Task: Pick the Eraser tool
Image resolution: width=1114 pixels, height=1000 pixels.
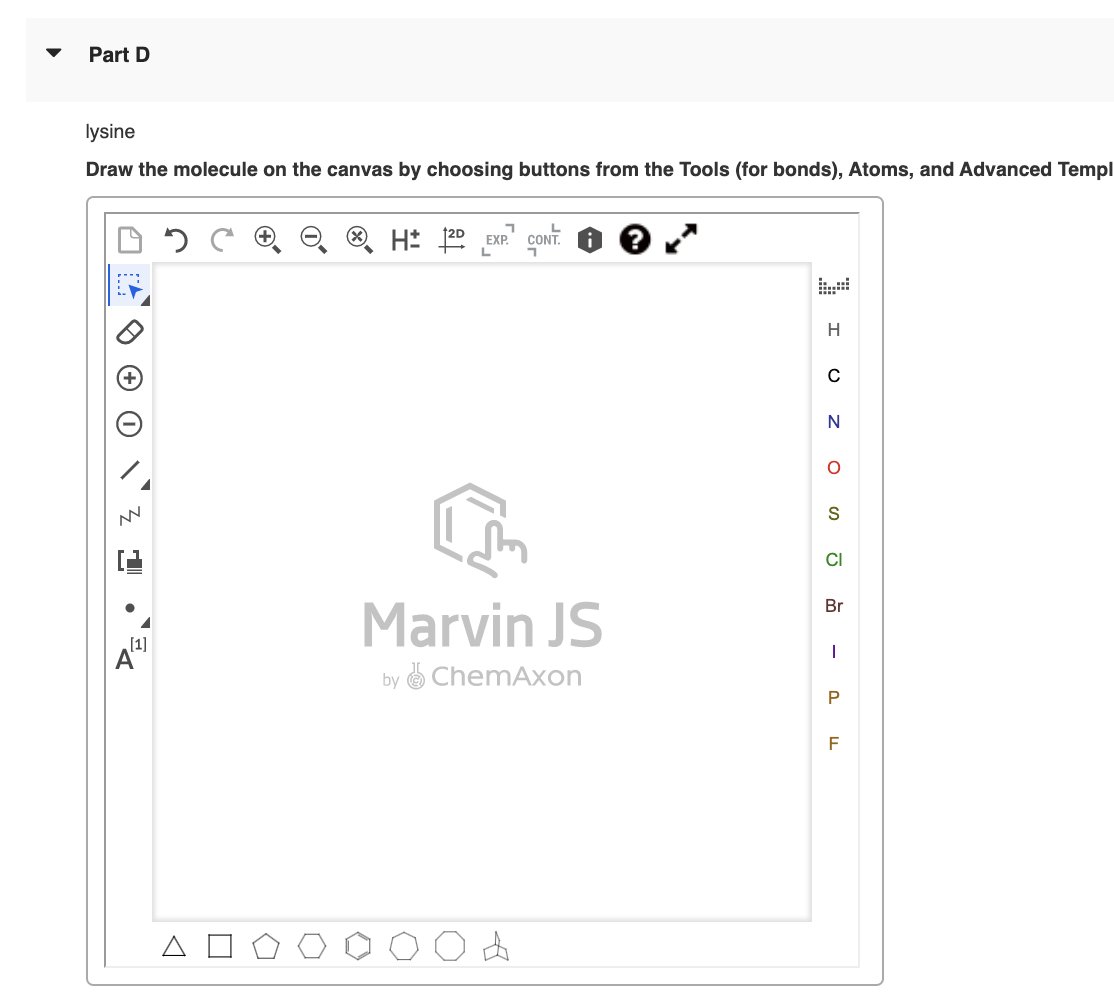Action: (x=129, y=332)
